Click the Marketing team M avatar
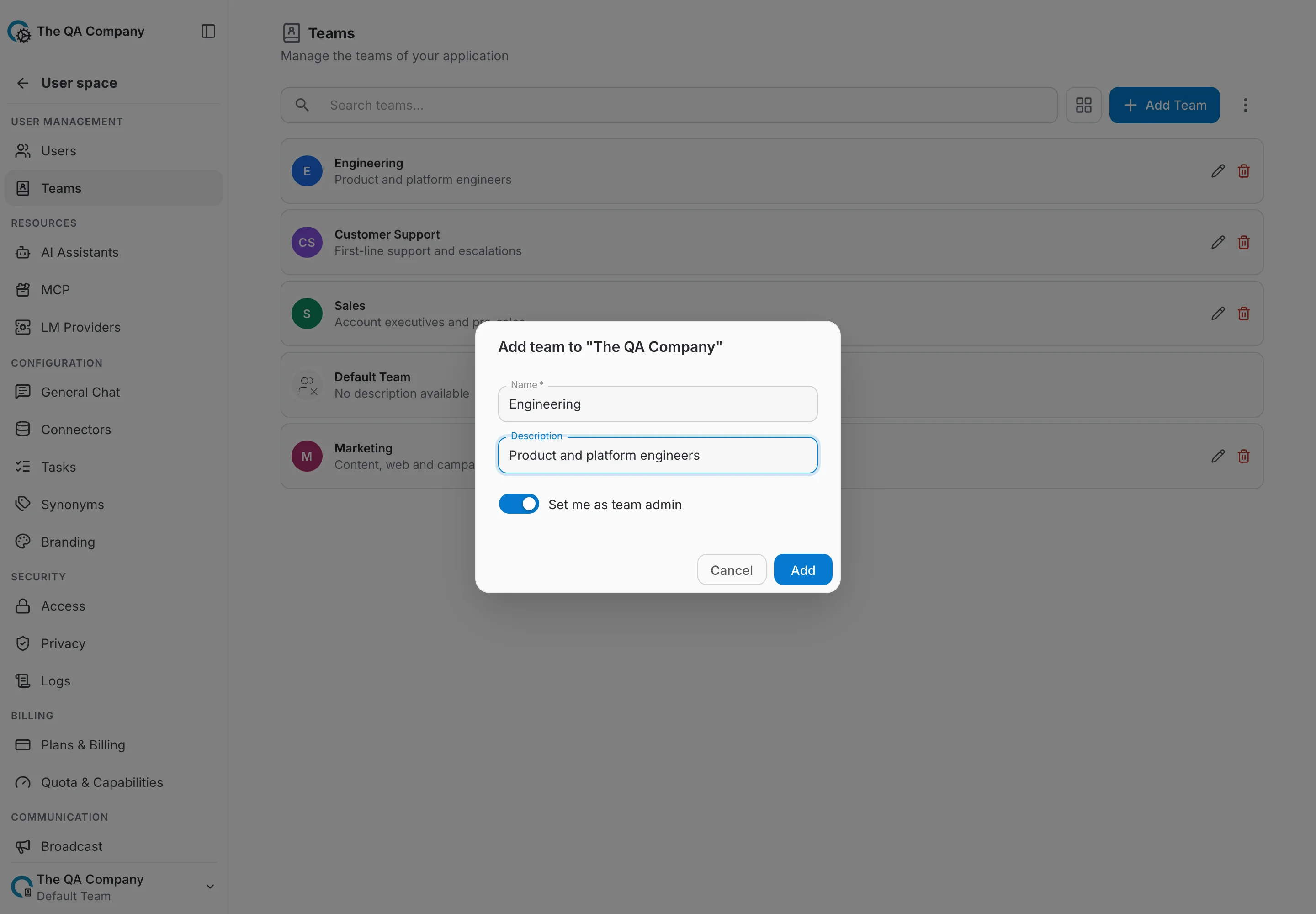The image size is (1316, 914). (306, 456)
